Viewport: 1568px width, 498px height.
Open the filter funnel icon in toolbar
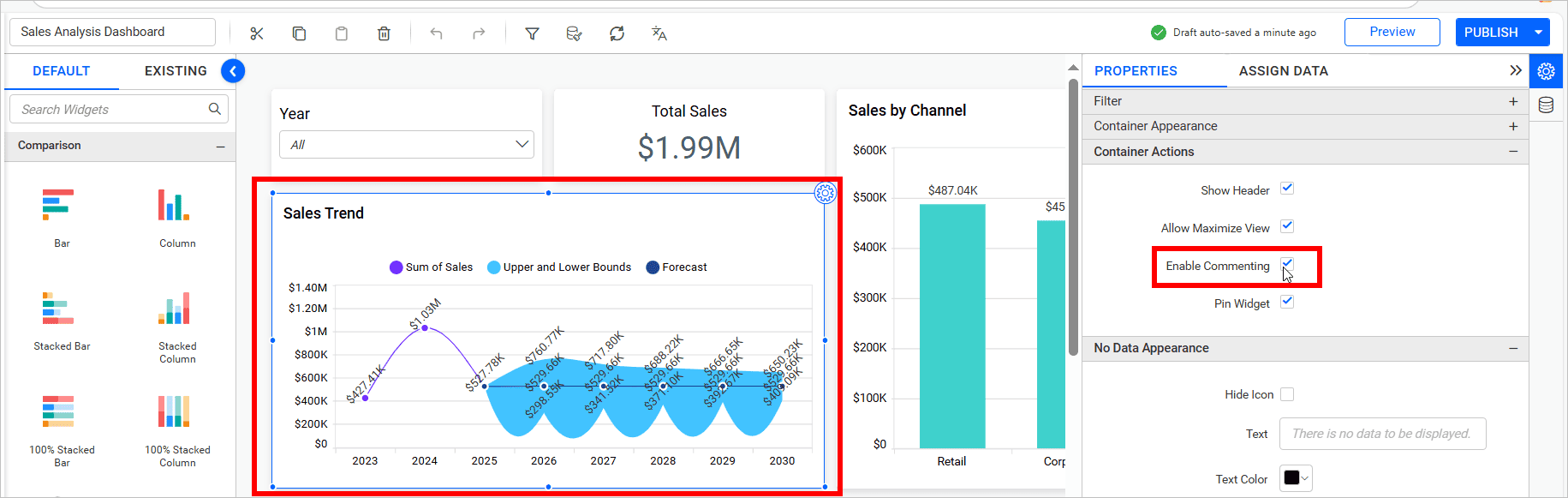click(x=532, y=33)
